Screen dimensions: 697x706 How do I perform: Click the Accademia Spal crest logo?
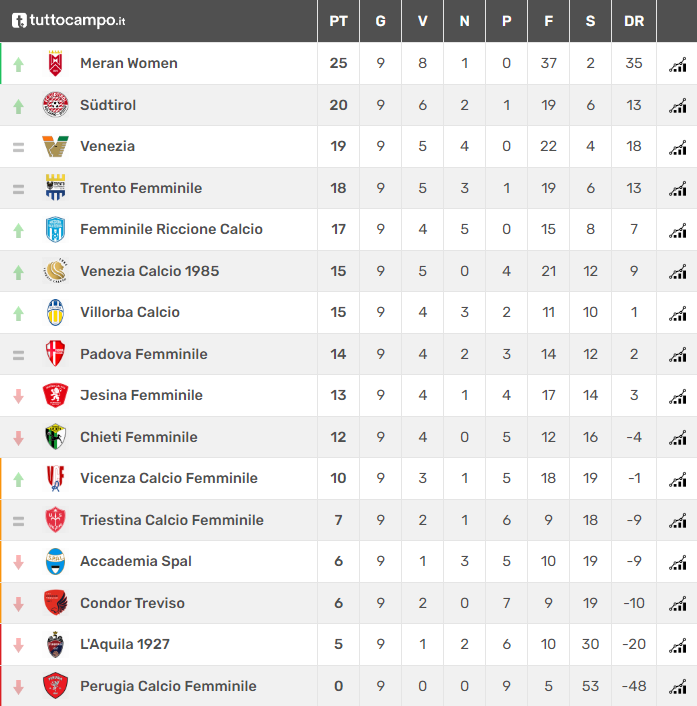55,561
